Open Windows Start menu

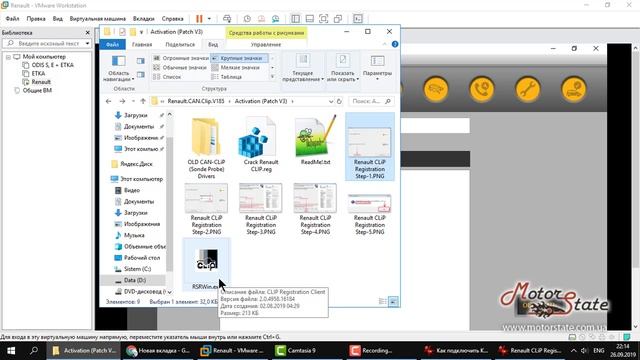[x=11, y=351]
